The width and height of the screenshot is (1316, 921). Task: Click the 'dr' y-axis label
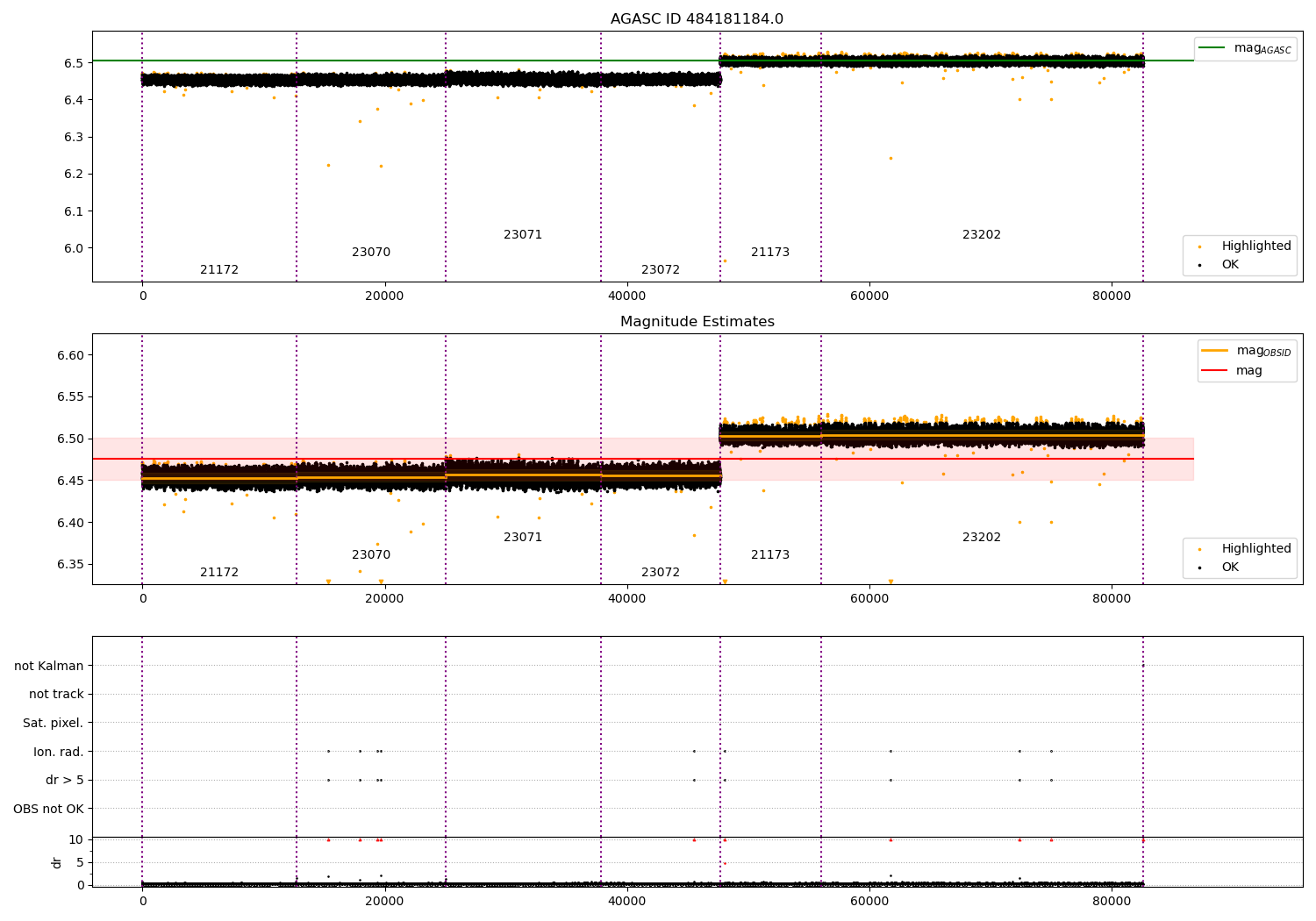(x=57, y=862)
